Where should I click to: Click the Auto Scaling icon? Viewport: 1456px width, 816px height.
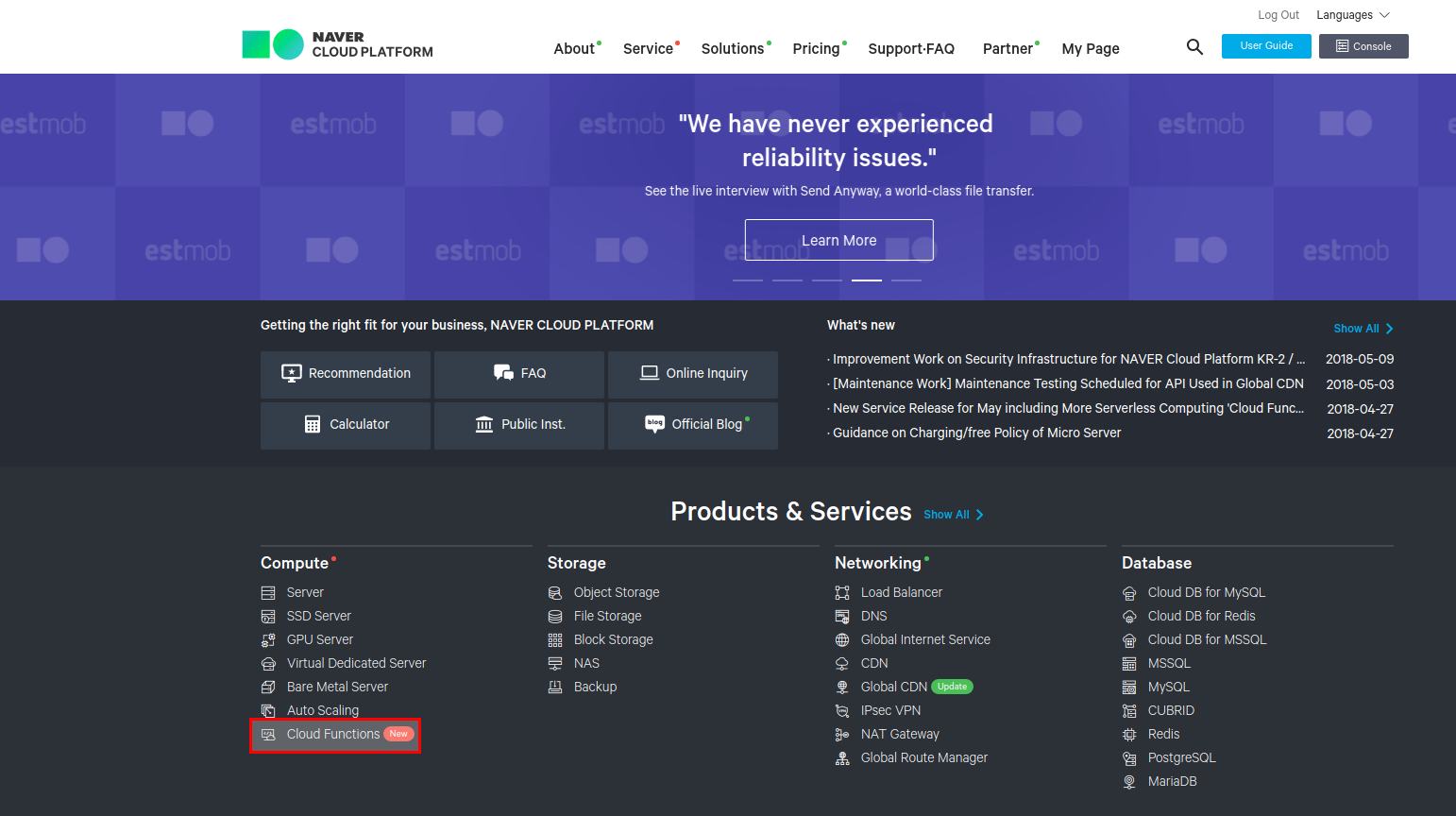point(268,710)
